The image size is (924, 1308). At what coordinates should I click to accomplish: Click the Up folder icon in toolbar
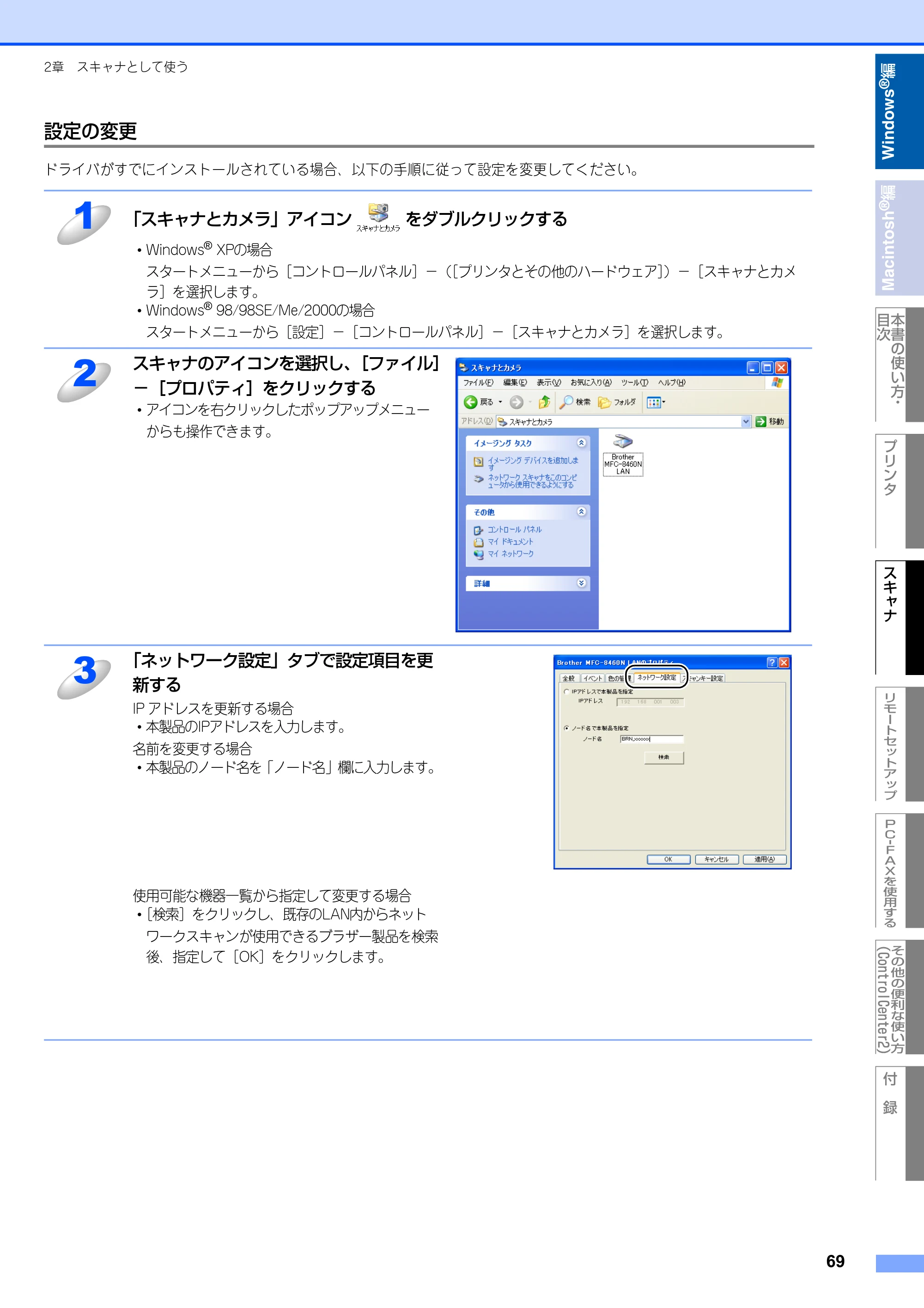tap(545, 402)
